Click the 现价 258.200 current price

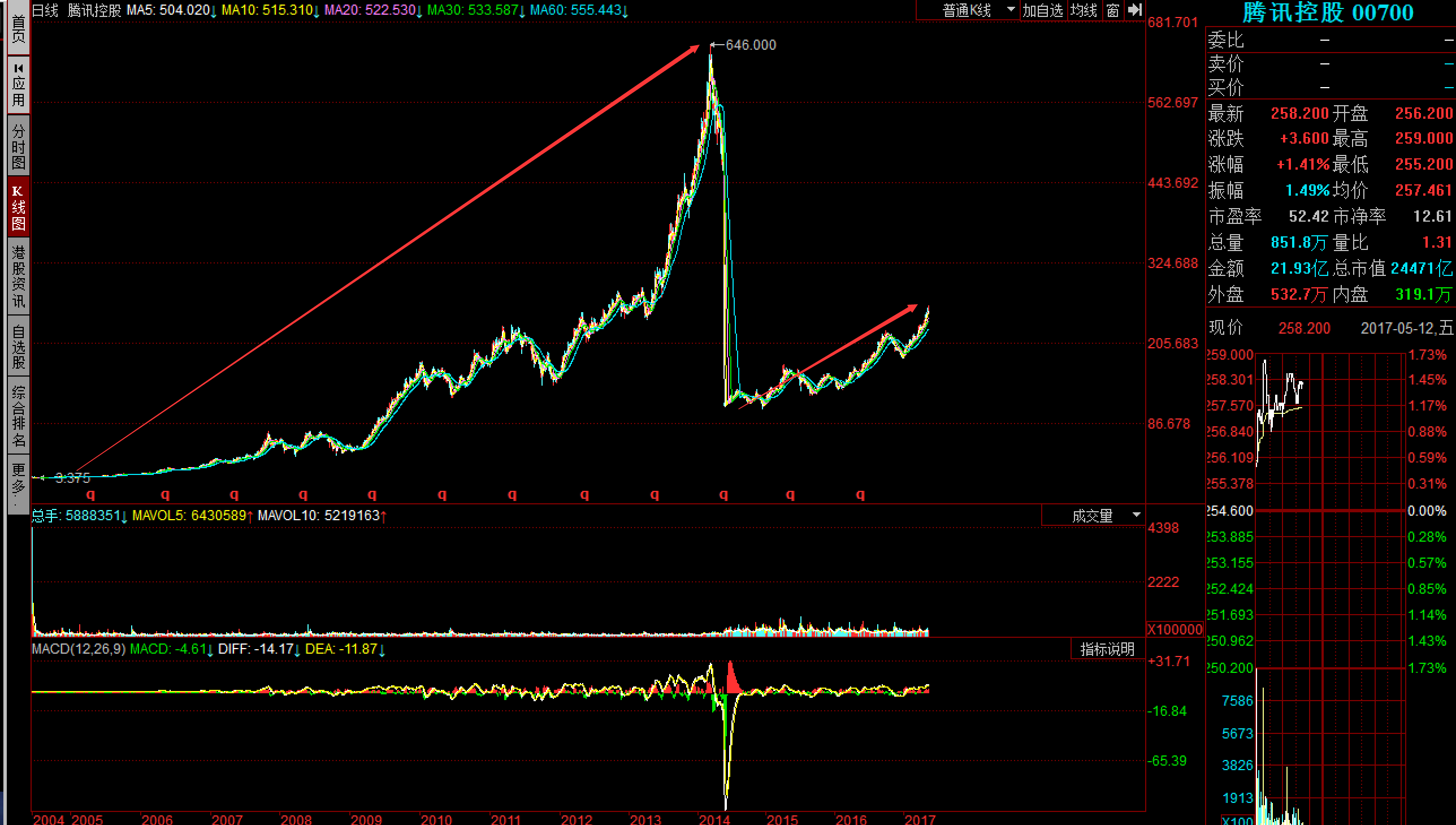pos(1304,328)
